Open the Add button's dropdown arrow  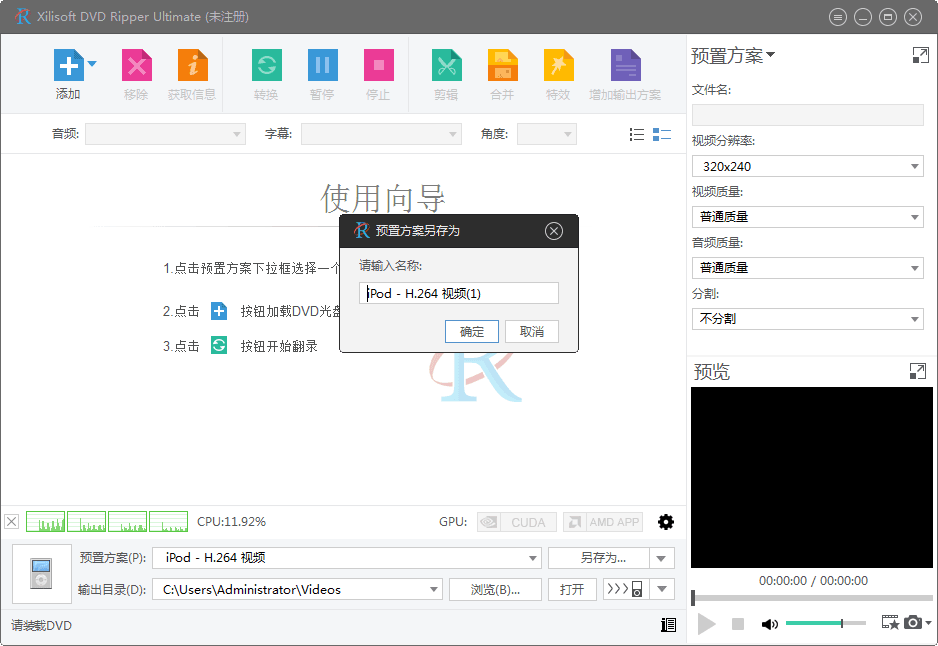pos(92,63)
